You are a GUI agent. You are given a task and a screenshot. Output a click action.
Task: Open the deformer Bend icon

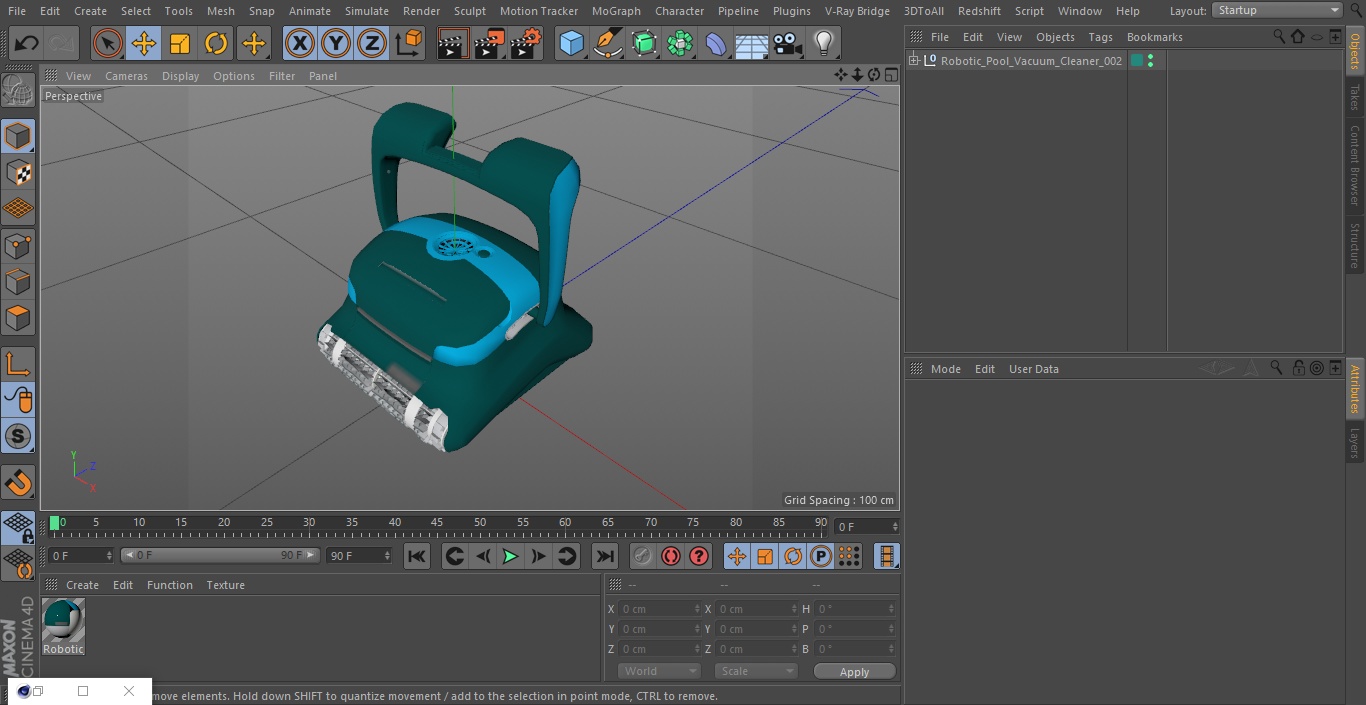tap(716, 44)
